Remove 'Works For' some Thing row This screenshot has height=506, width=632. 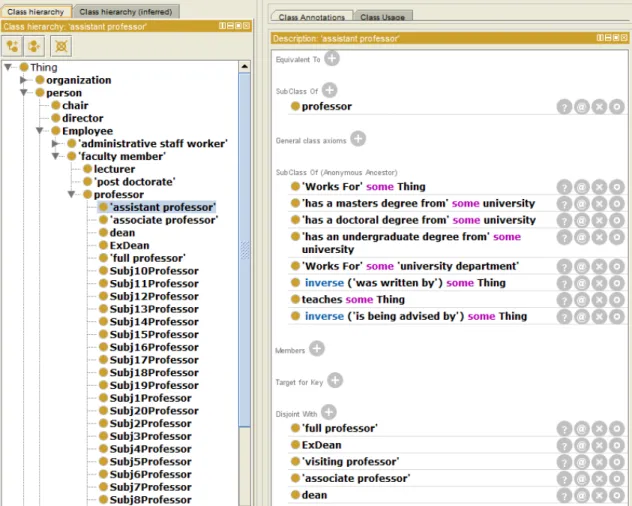click(x=599, y=187)
